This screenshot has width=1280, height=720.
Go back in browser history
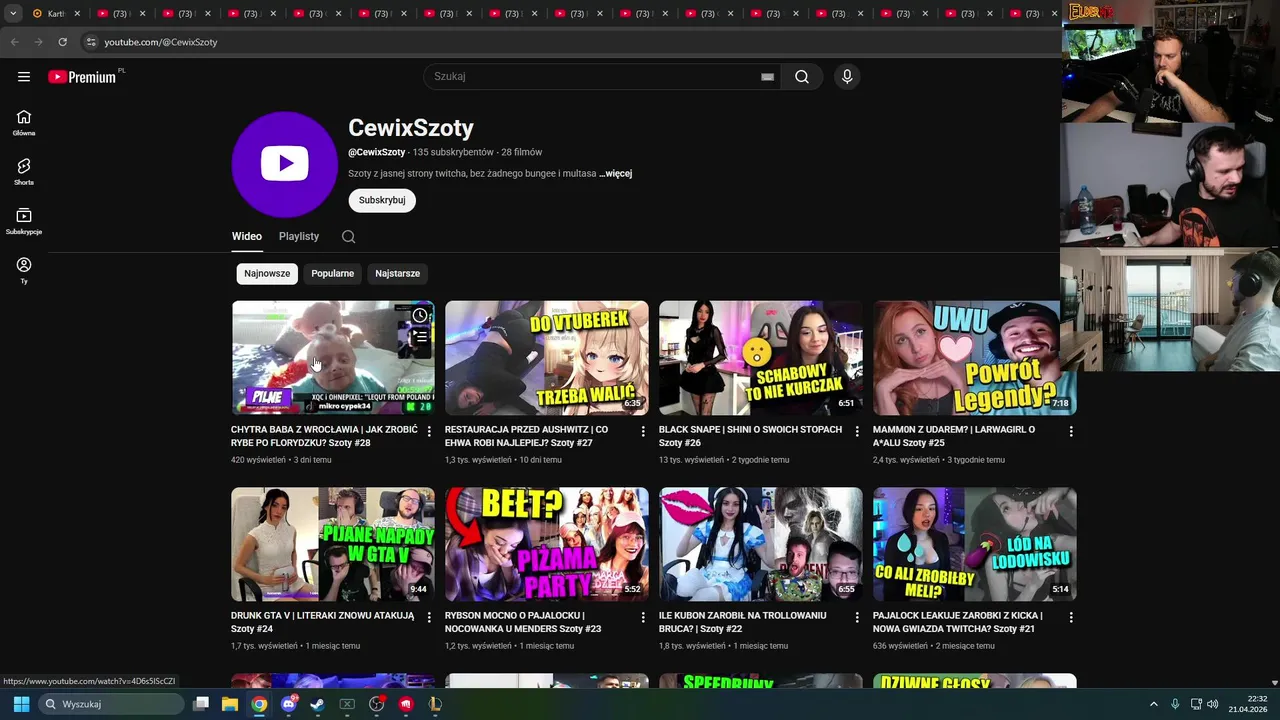click(x=14, y=42)
